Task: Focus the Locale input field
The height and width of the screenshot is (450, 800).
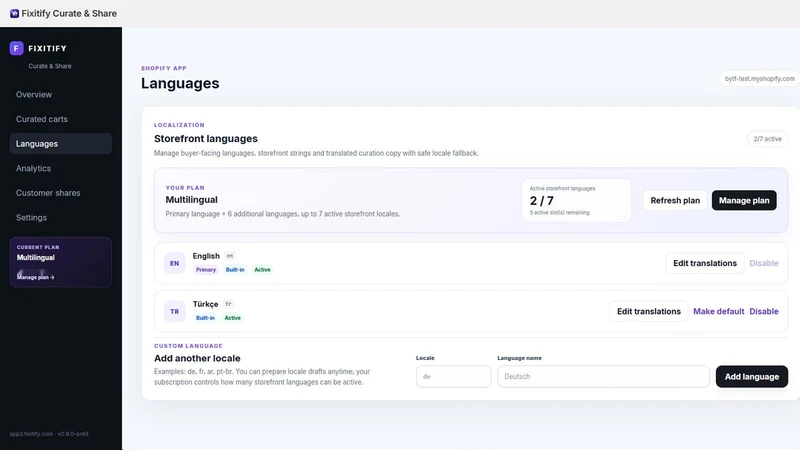Action: [x=454, y=377]
